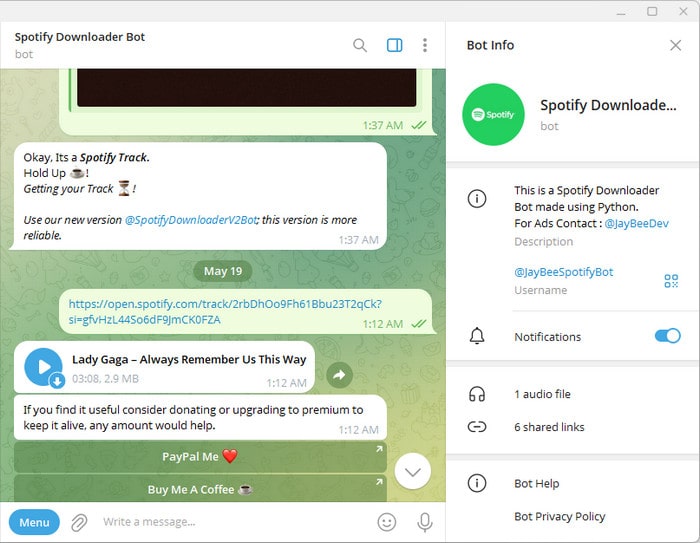Maximize the Telegram window
Image resolution: width=700 pixels, height=543 pixels.
(x=652, y=11)
